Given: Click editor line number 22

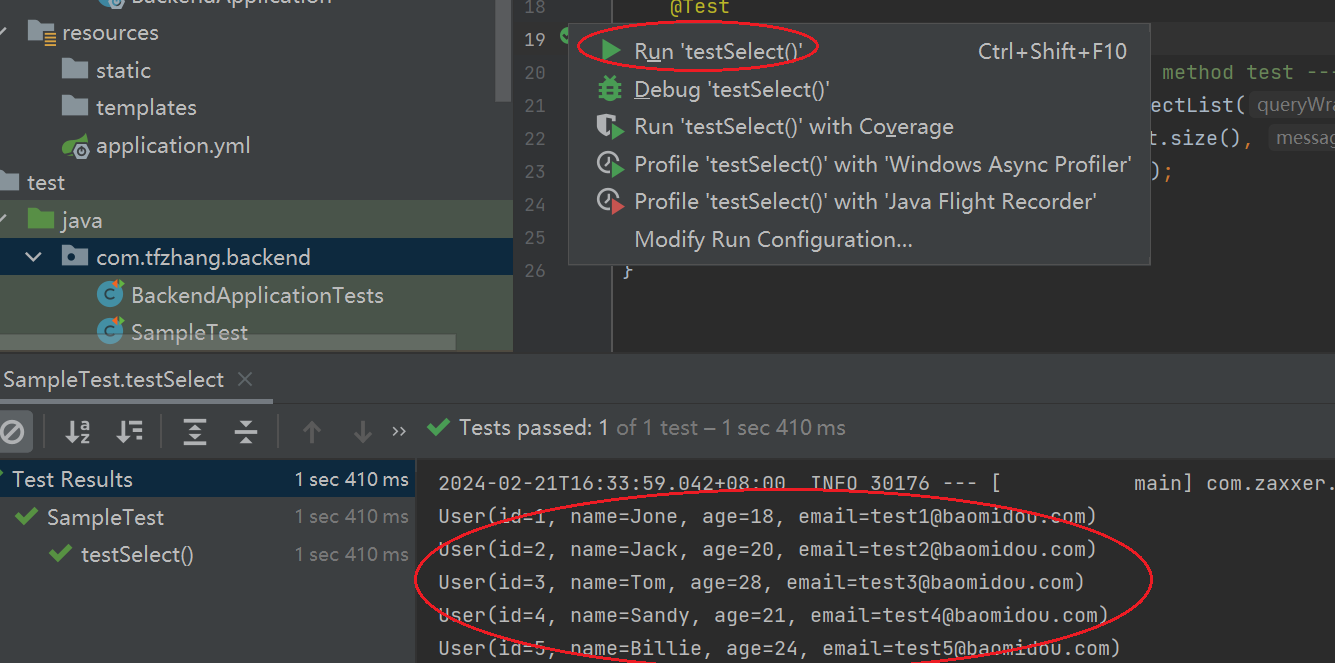Looking at the screenshot, I should click(x=535, y=138).
